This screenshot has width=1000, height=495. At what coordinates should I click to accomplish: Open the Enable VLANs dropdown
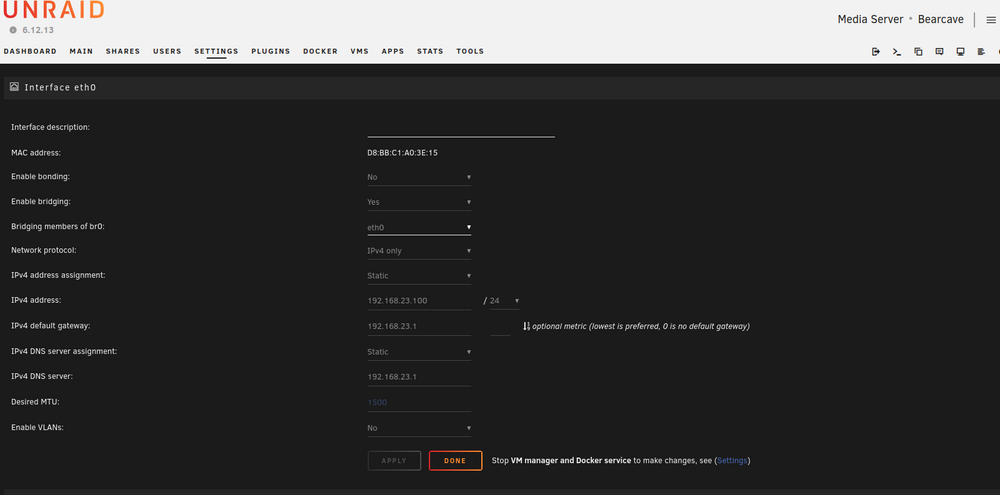click(419, 428)
